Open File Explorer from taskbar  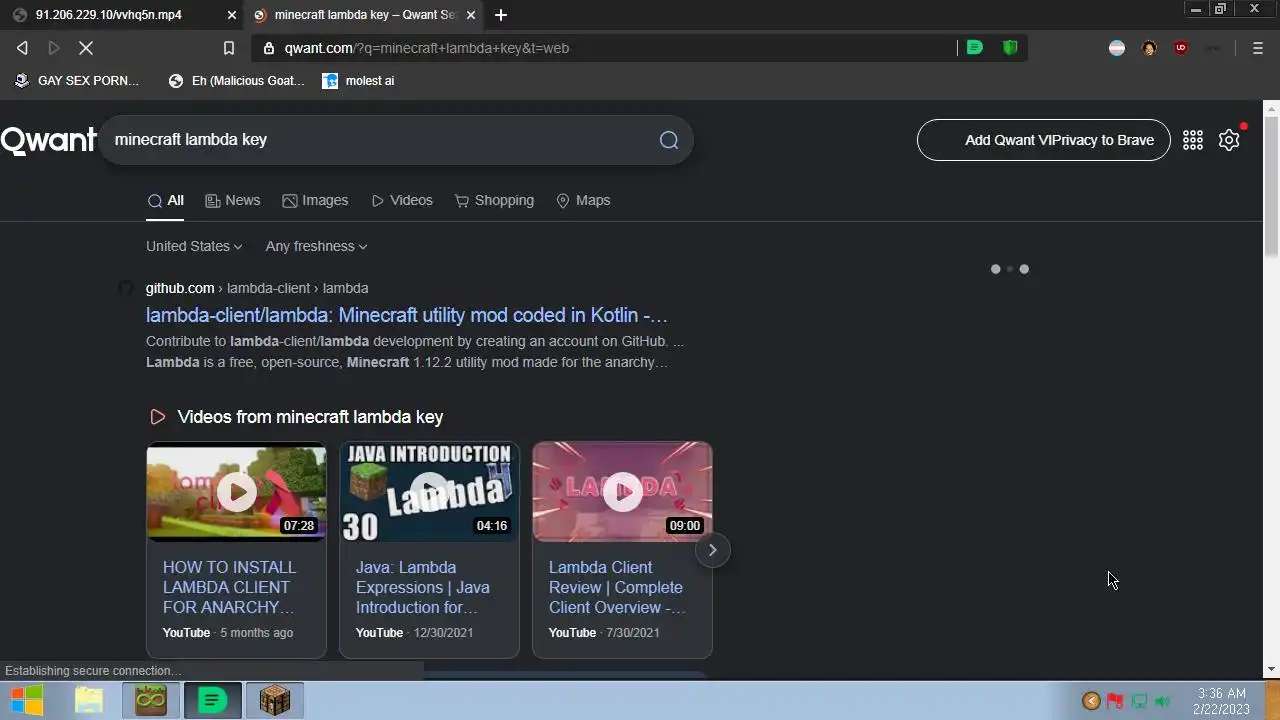(89, 701)
